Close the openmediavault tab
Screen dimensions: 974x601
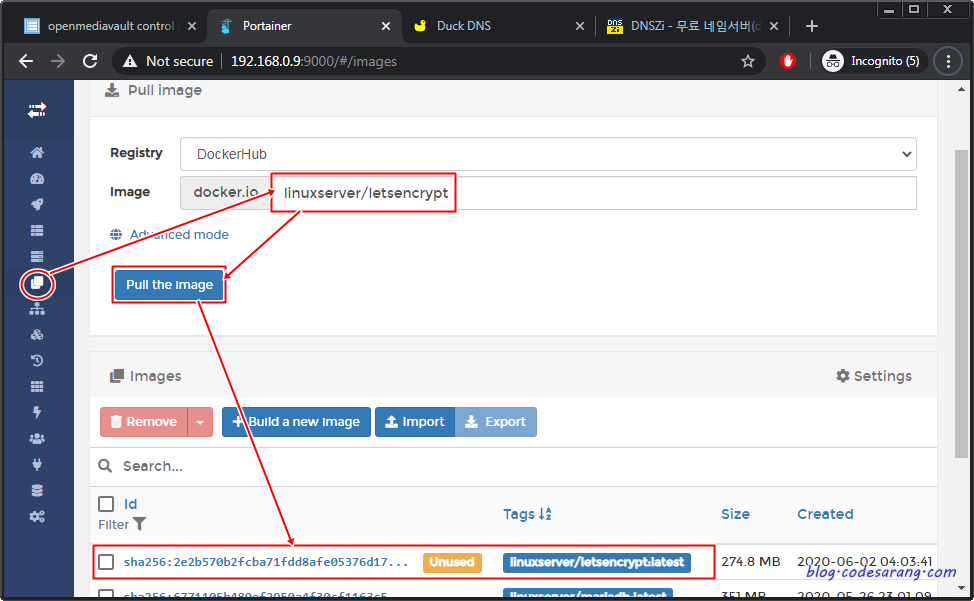[x=192, y=26]
